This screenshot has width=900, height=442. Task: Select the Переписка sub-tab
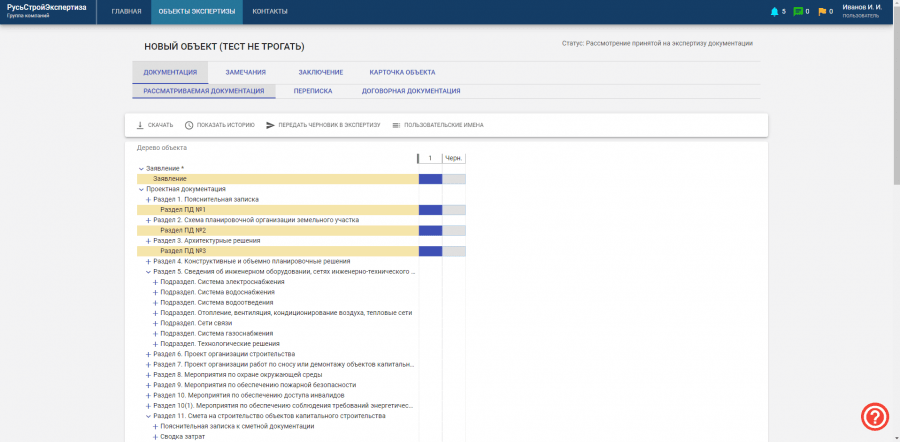click(313, 90)
